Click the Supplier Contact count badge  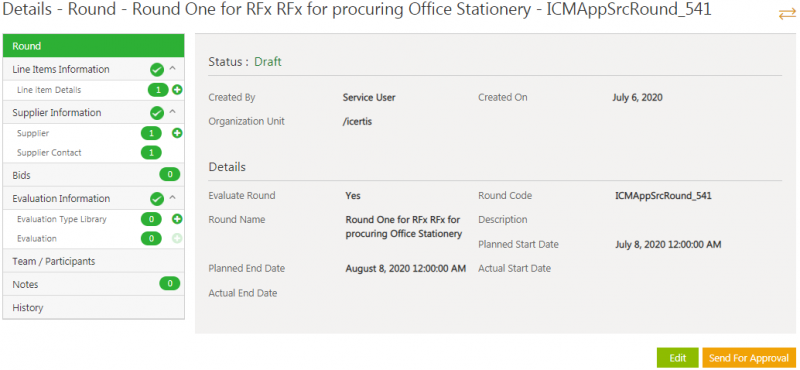[151, 153]
